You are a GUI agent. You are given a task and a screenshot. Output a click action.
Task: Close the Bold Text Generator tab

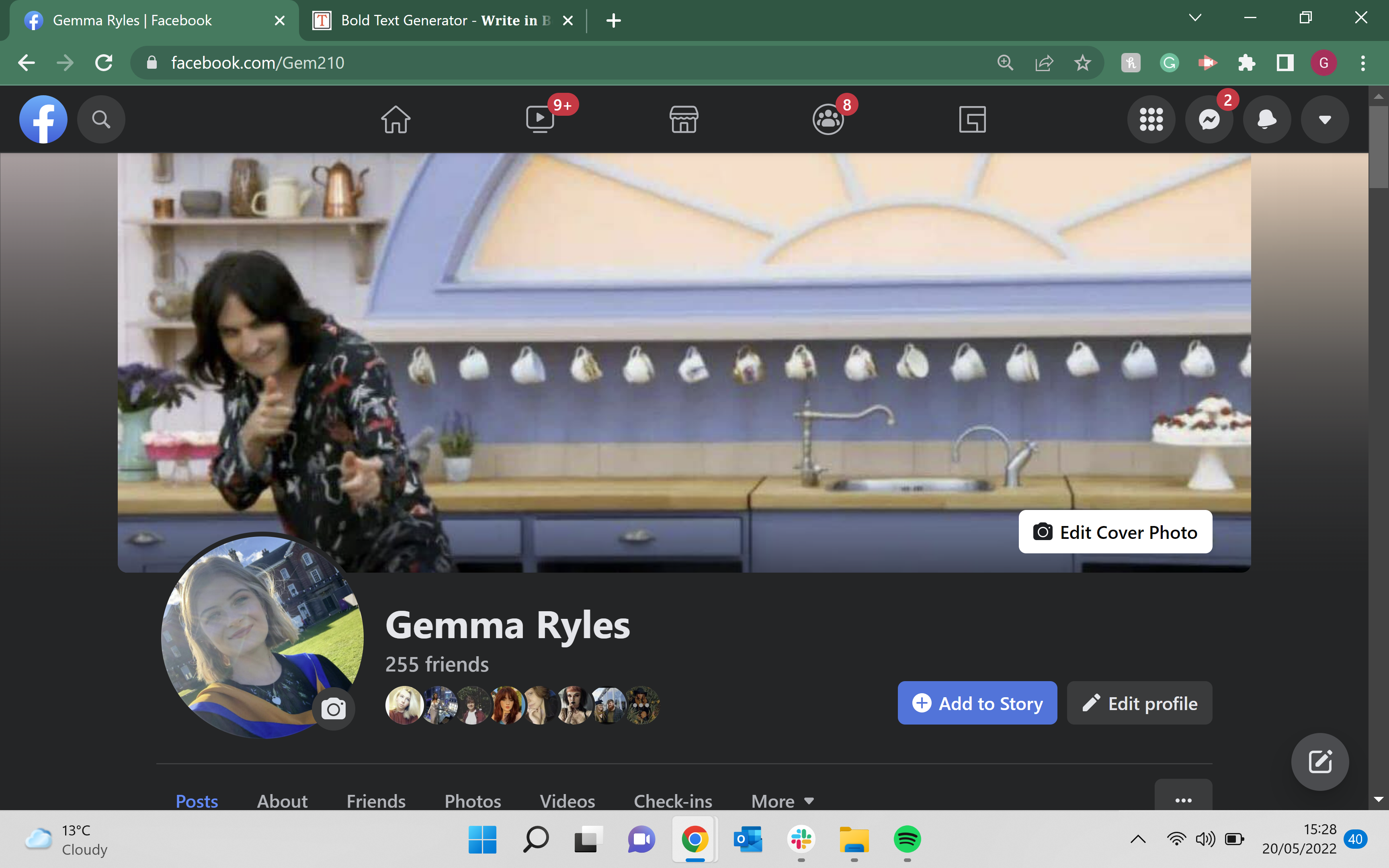pos(567,20)
